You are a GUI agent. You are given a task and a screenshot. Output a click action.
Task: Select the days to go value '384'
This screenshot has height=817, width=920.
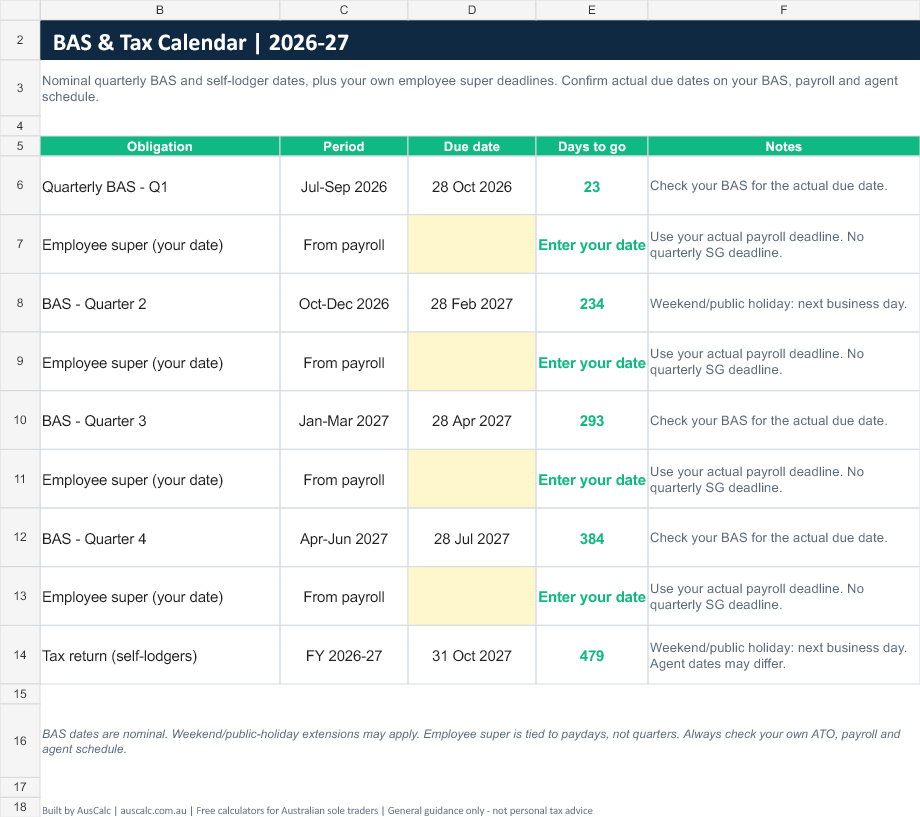pyautogui.click(x=591, y=538)
